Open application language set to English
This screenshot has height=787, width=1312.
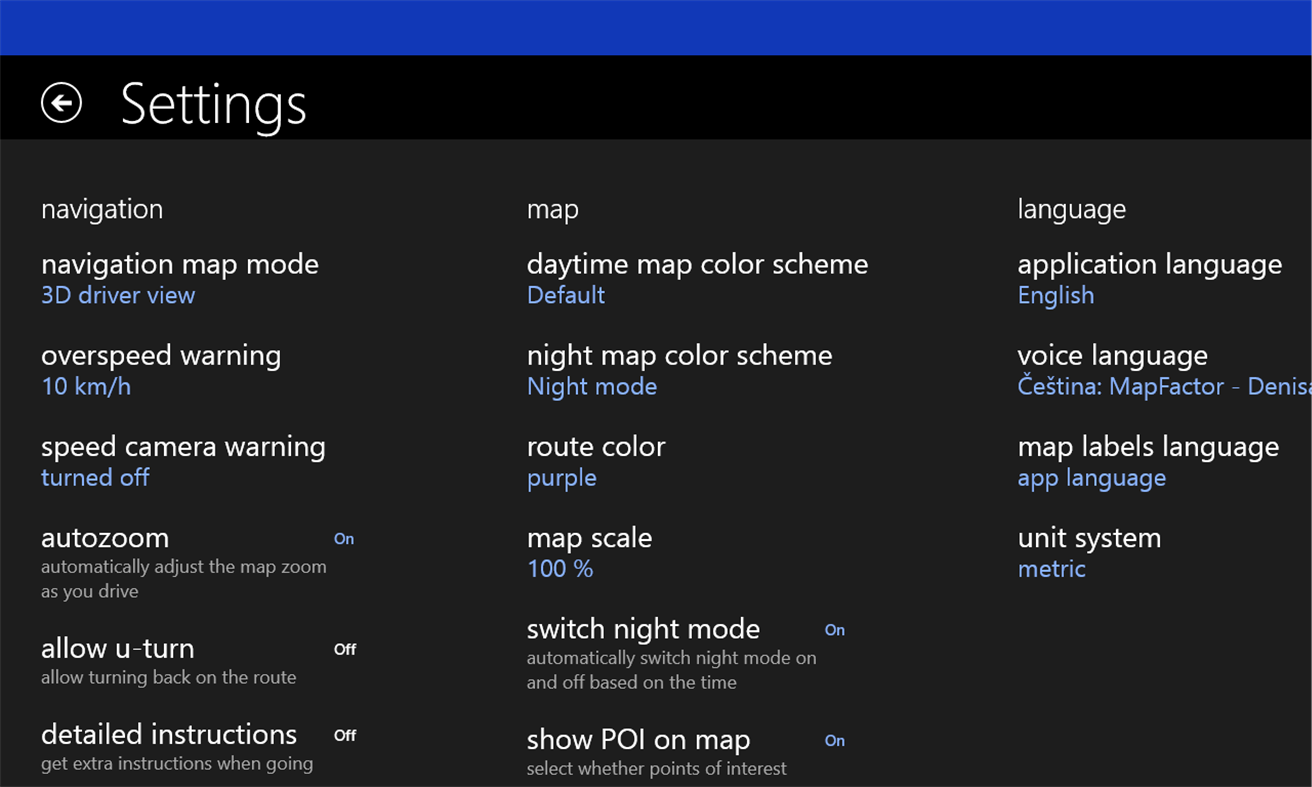click(x=1150, y=278)
